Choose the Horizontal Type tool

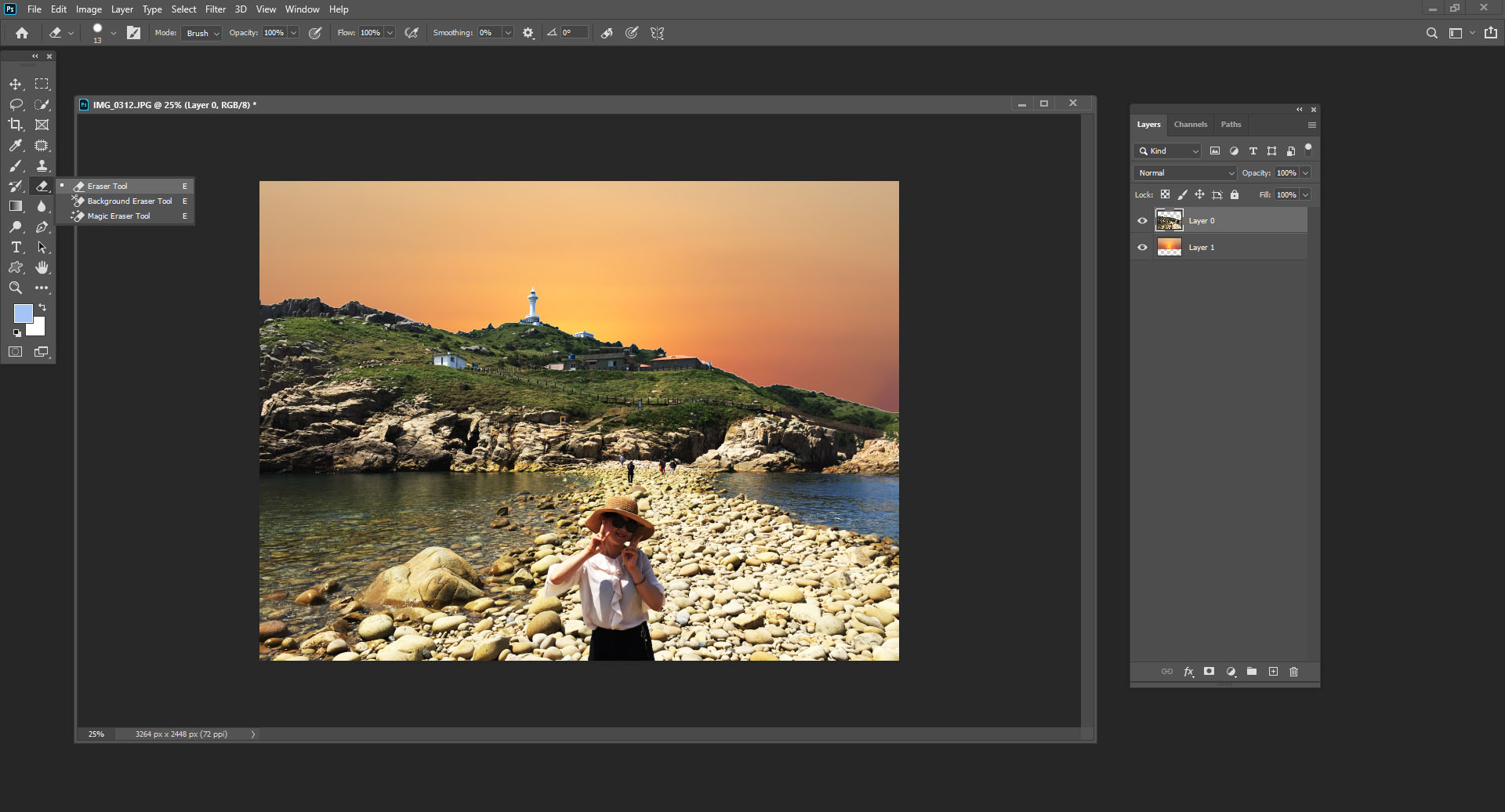[x=16, y=247]
